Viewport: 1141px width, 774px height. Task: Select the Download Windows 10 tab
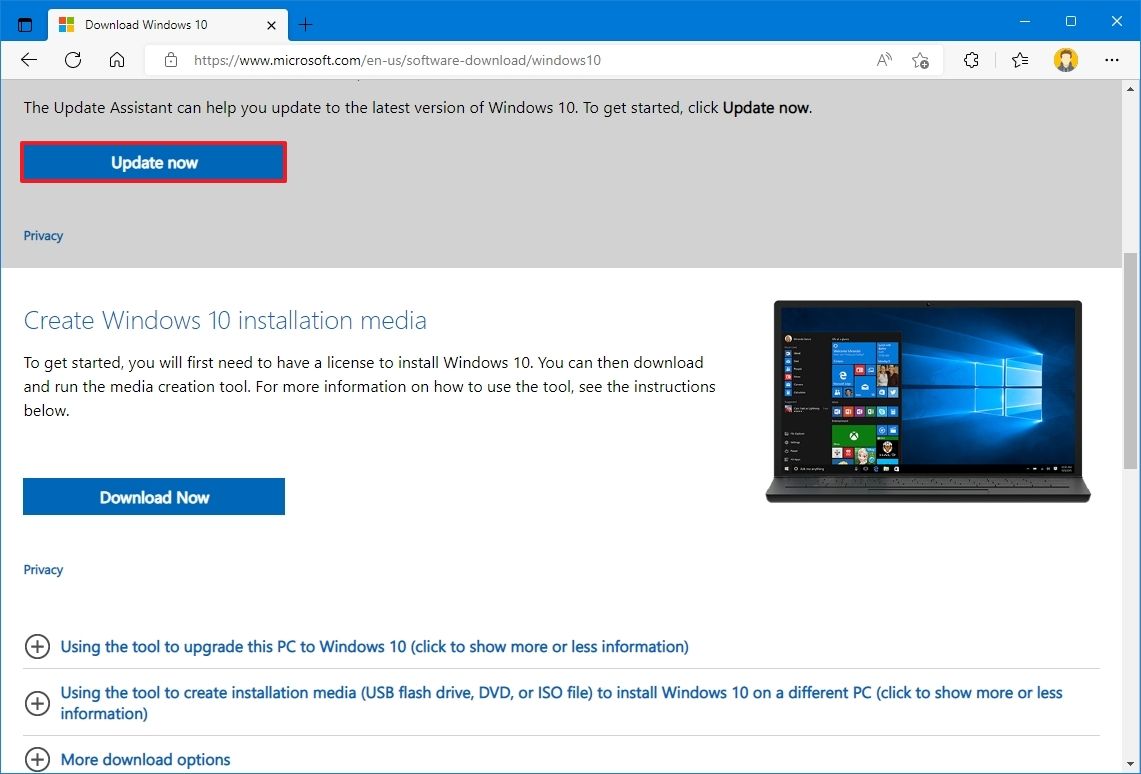tap(160, 24)
